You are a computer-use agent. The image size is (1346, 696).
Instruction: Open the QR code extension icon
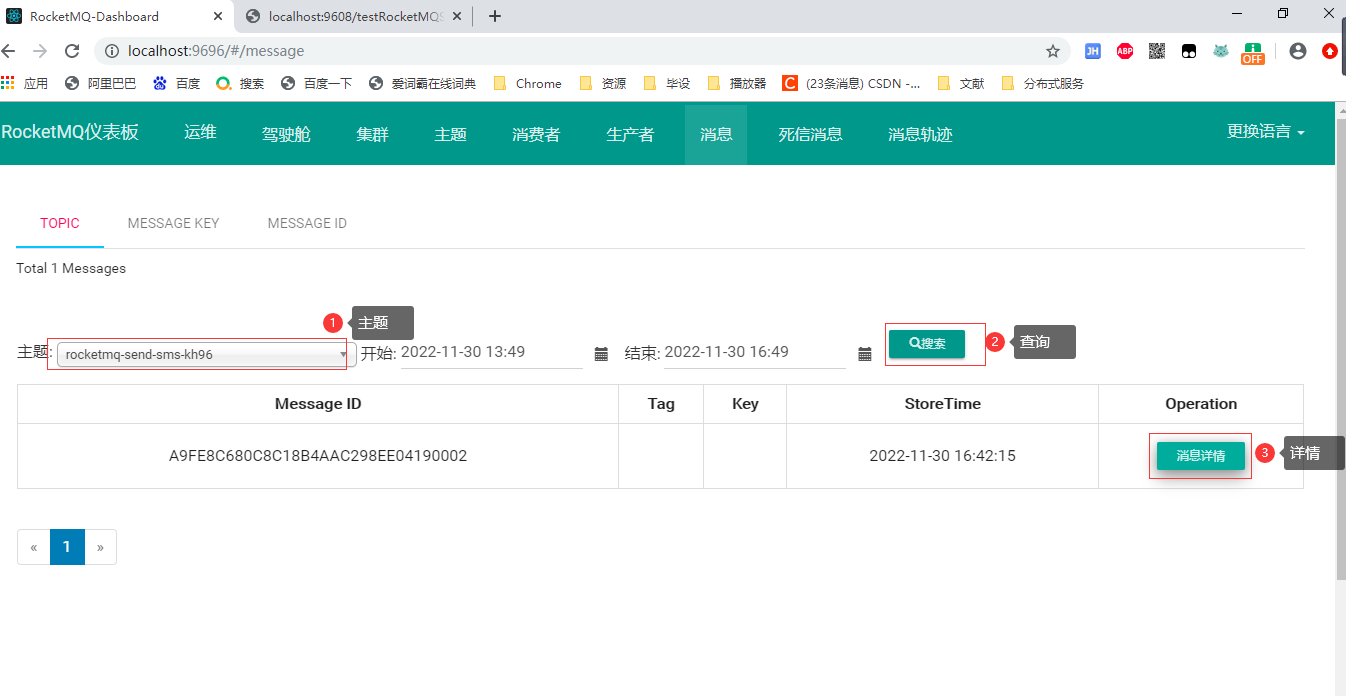pyautogui.click(x=1157, y=51)
